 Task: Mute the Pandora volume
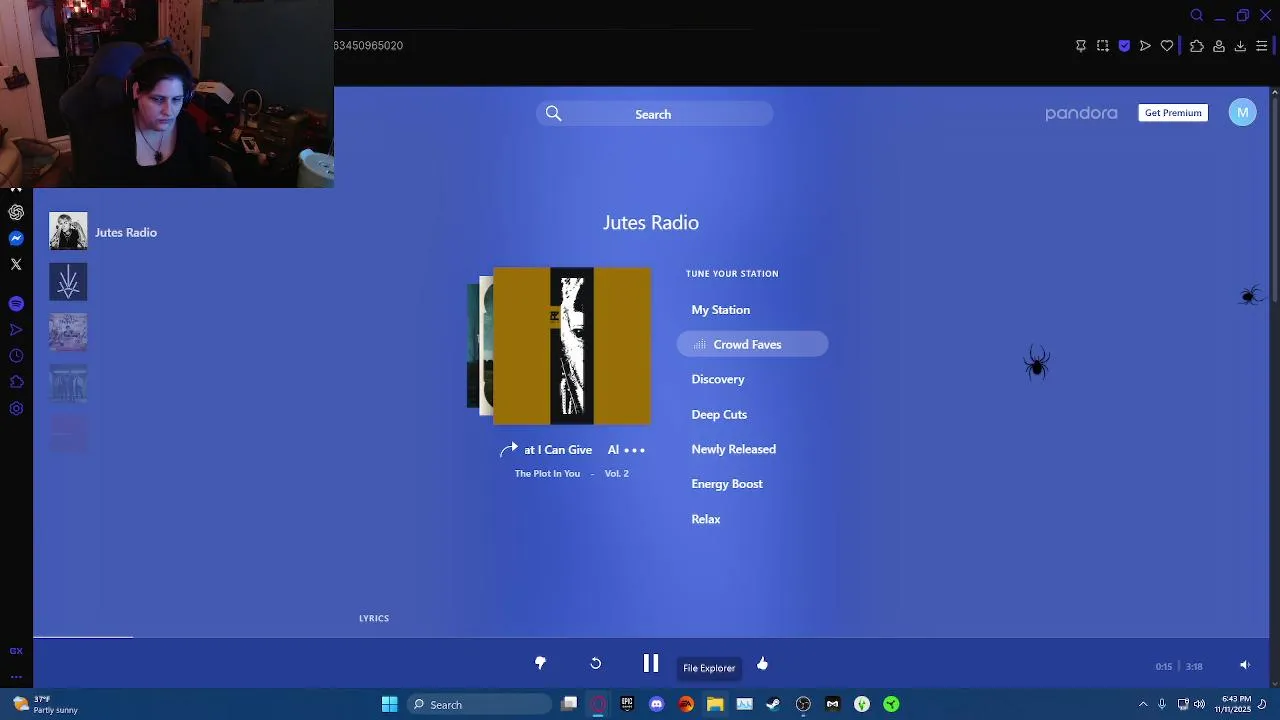point(1245,665)
